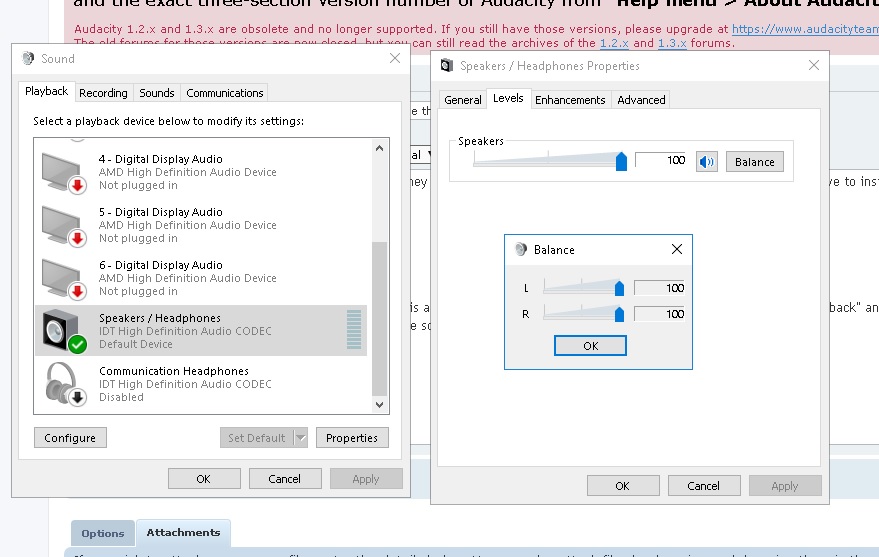The width and height of the screenshot is (879, 557).
Task: Click the Balance button
Action: pos(755,162)
